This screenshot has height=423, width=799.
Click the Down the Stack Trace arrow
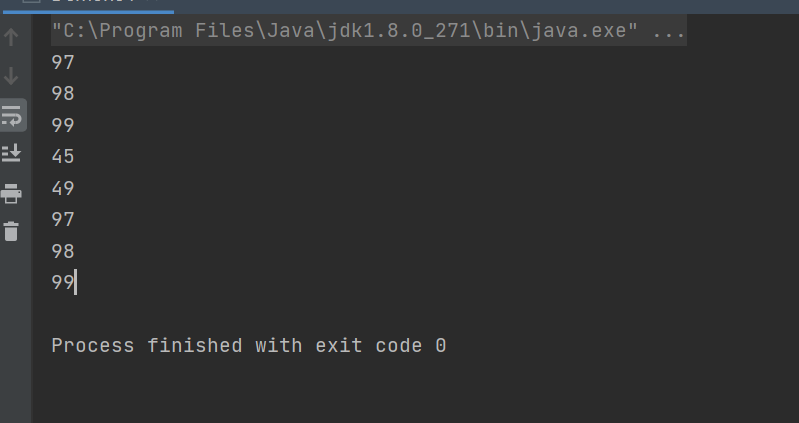tap(11, 76)
